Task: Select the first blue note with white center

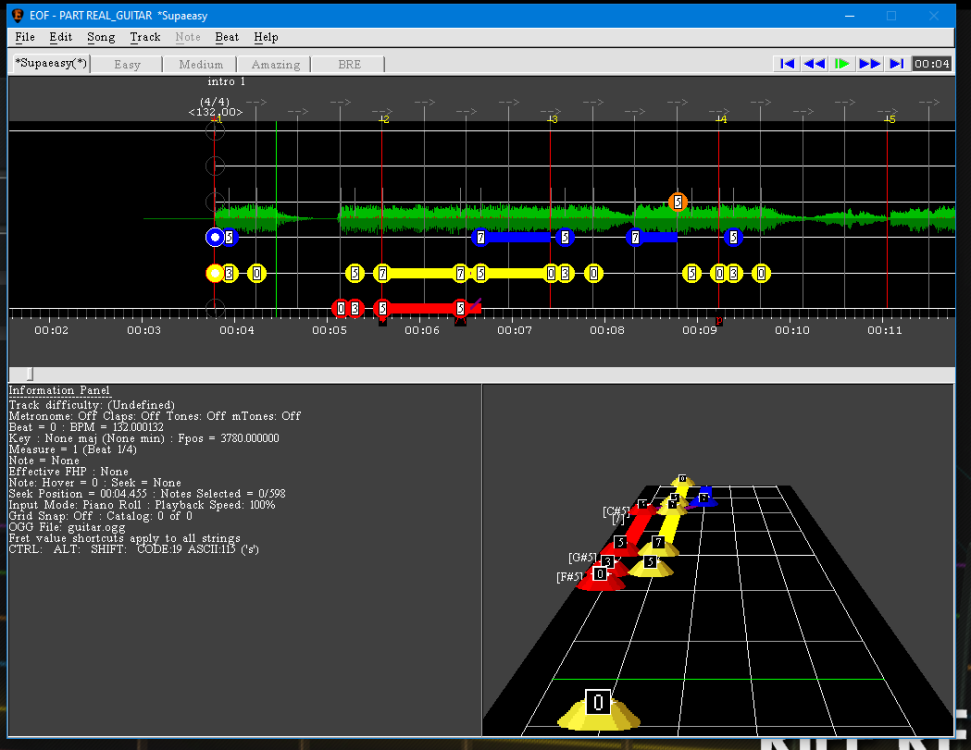Action: (214, 237)
